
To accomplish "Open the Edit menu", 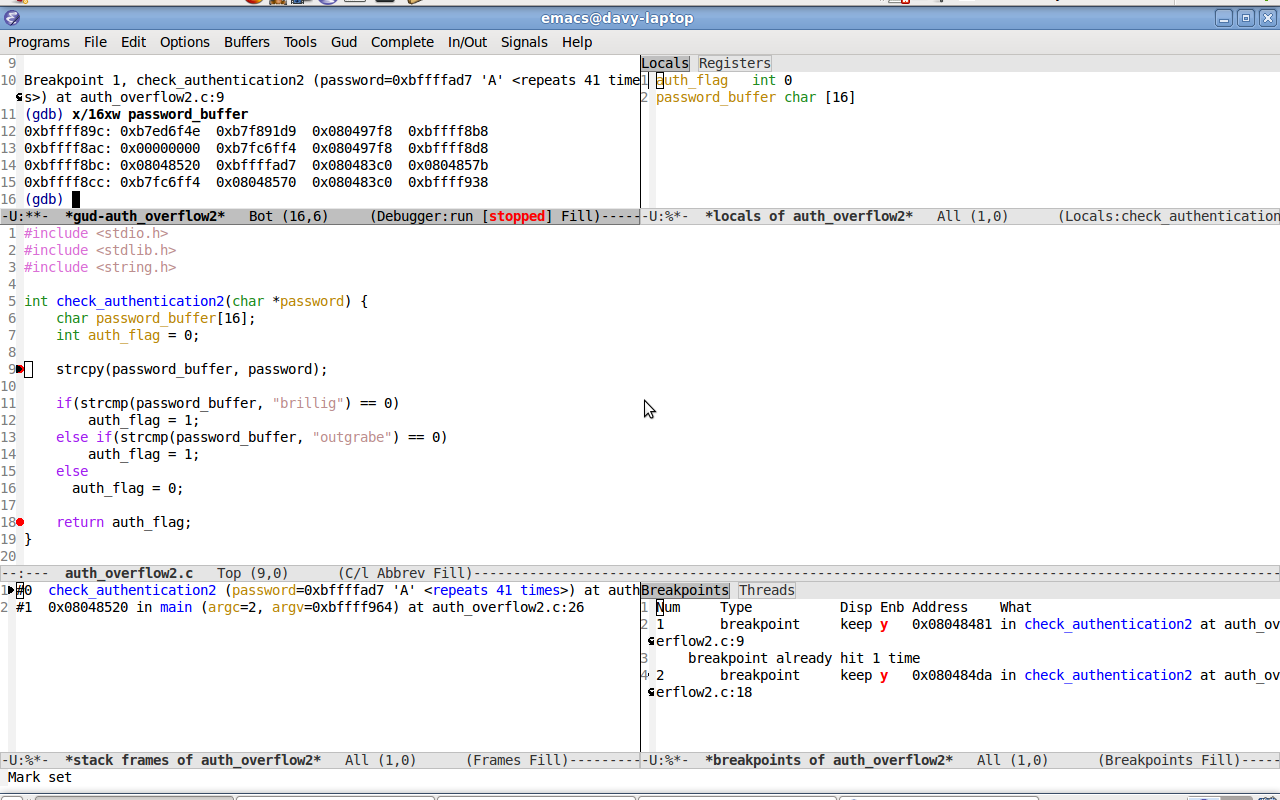I will click(133, 42).
